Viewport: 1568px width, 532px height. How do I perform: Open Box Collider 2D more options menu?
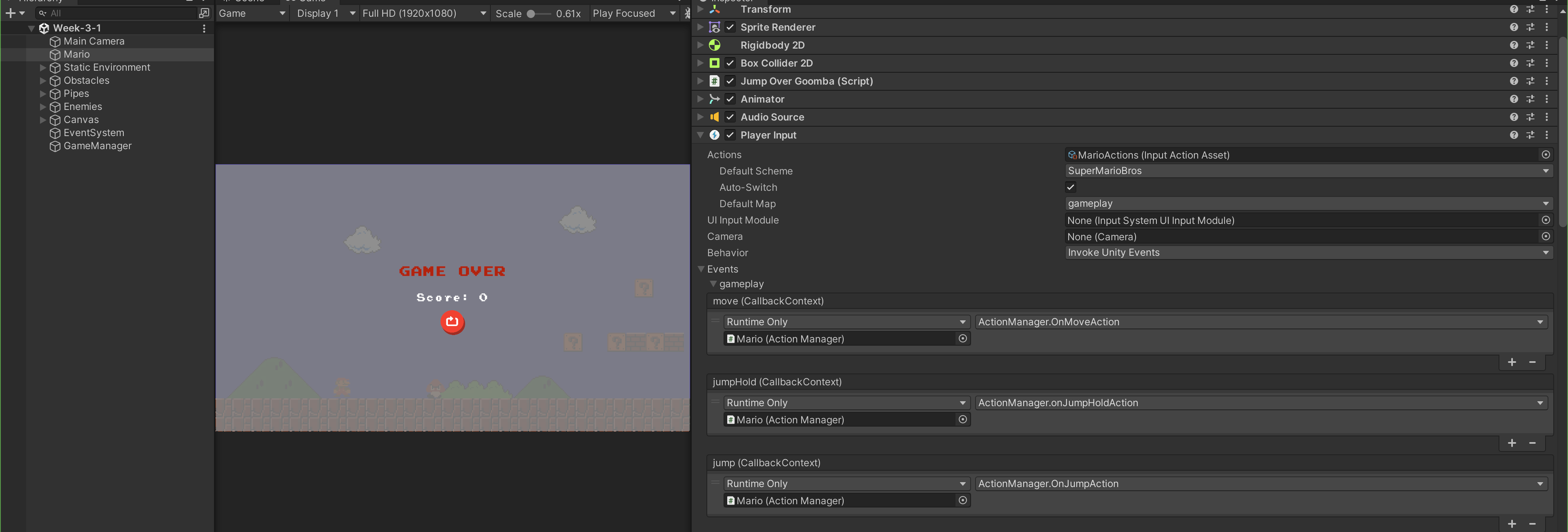[1546, 63]
